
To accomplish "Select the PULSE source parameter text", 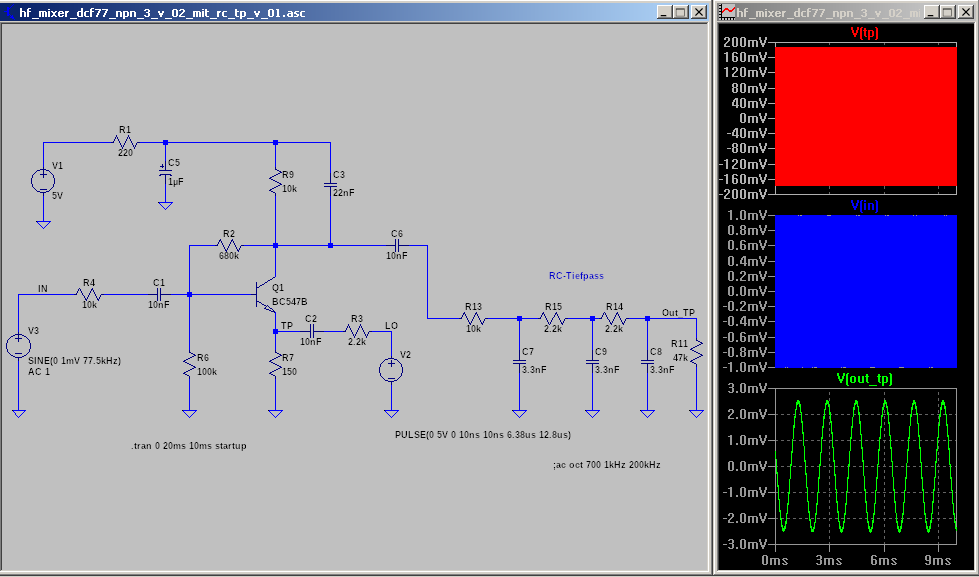I will [x=483, y=435].
